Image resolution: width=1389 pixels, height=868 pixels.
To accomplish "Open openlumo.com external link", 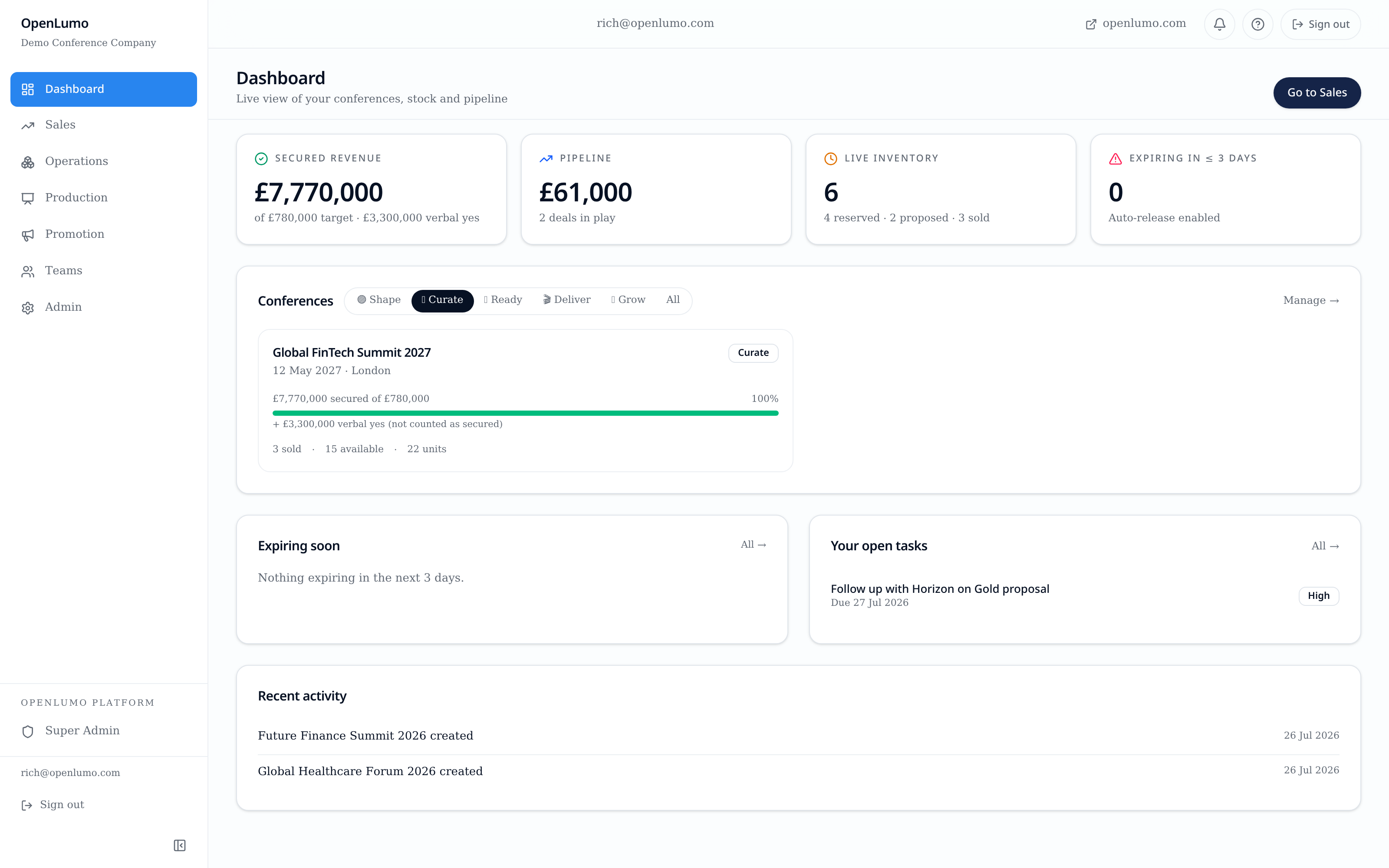I will tap(1136, 23).
